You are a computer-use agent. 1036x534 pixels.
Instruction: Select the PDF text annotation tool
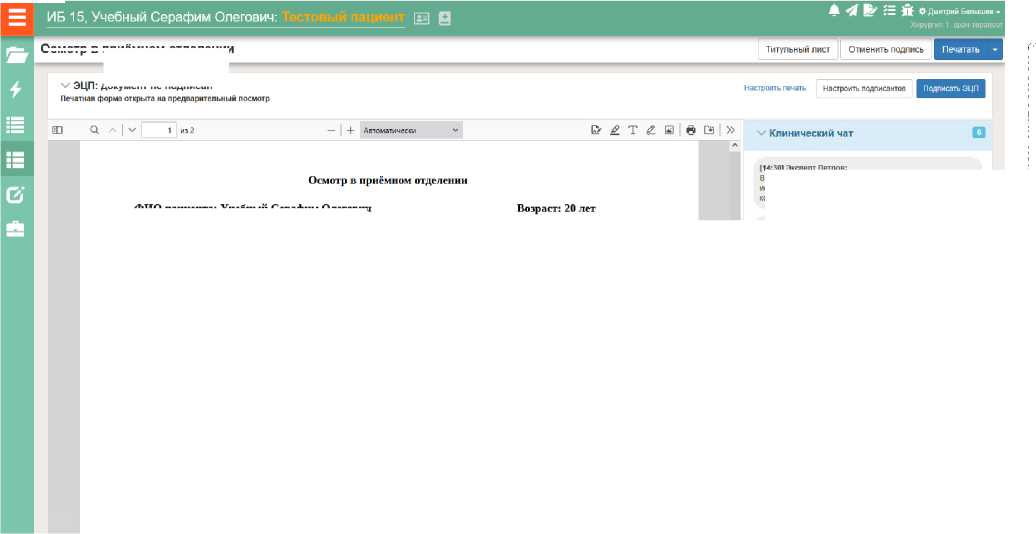[x=632, y=130]
